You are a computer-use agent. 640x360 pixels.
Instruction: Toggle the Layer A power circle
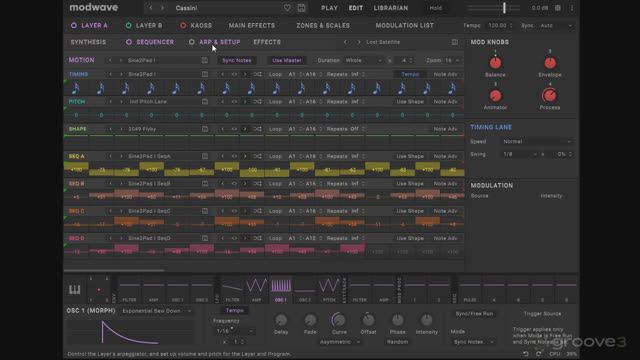click(74, 25)
